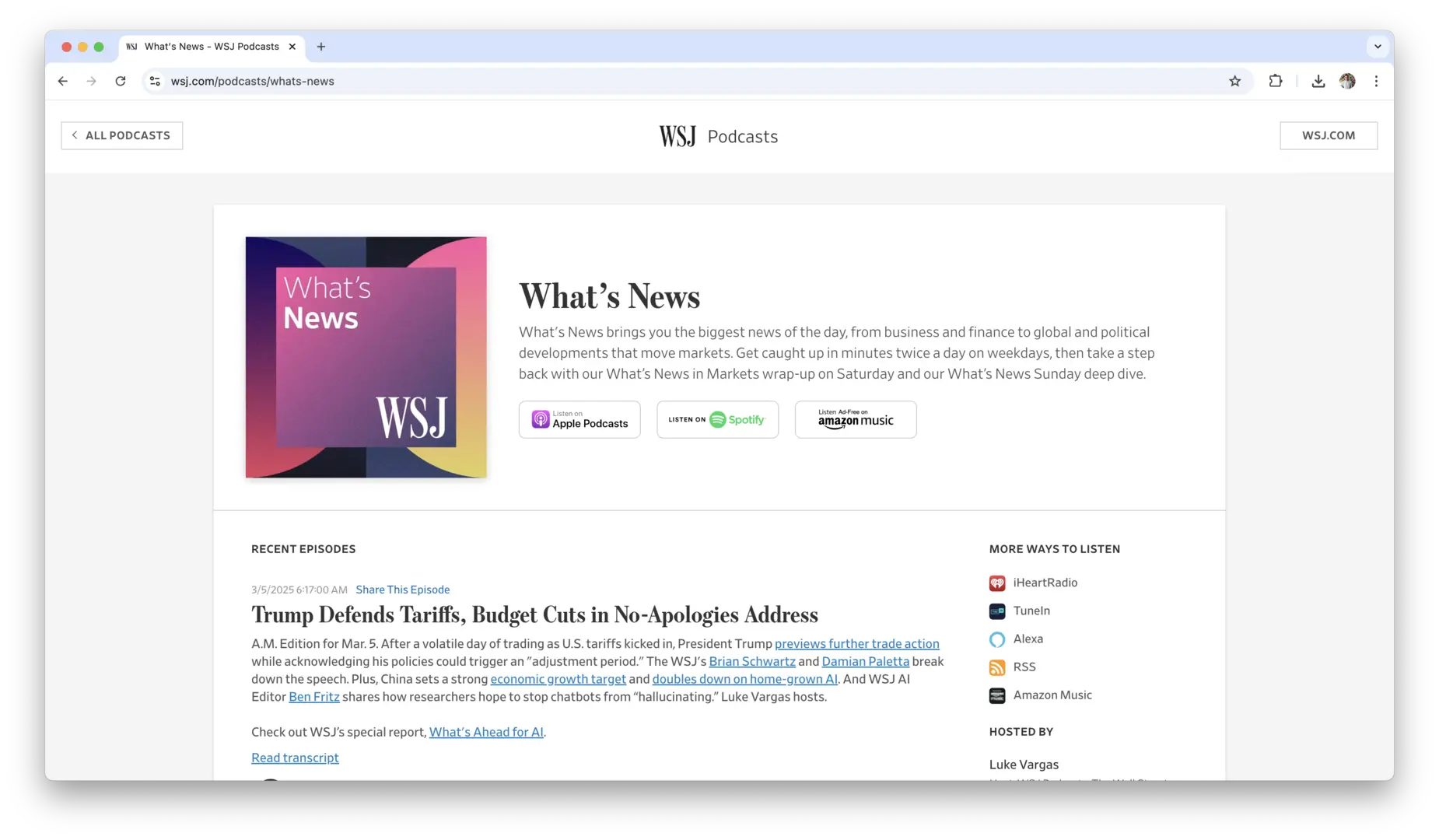Toggle the bookmark star for this page
The image size is (1439, 840).
click(1234, 81)
